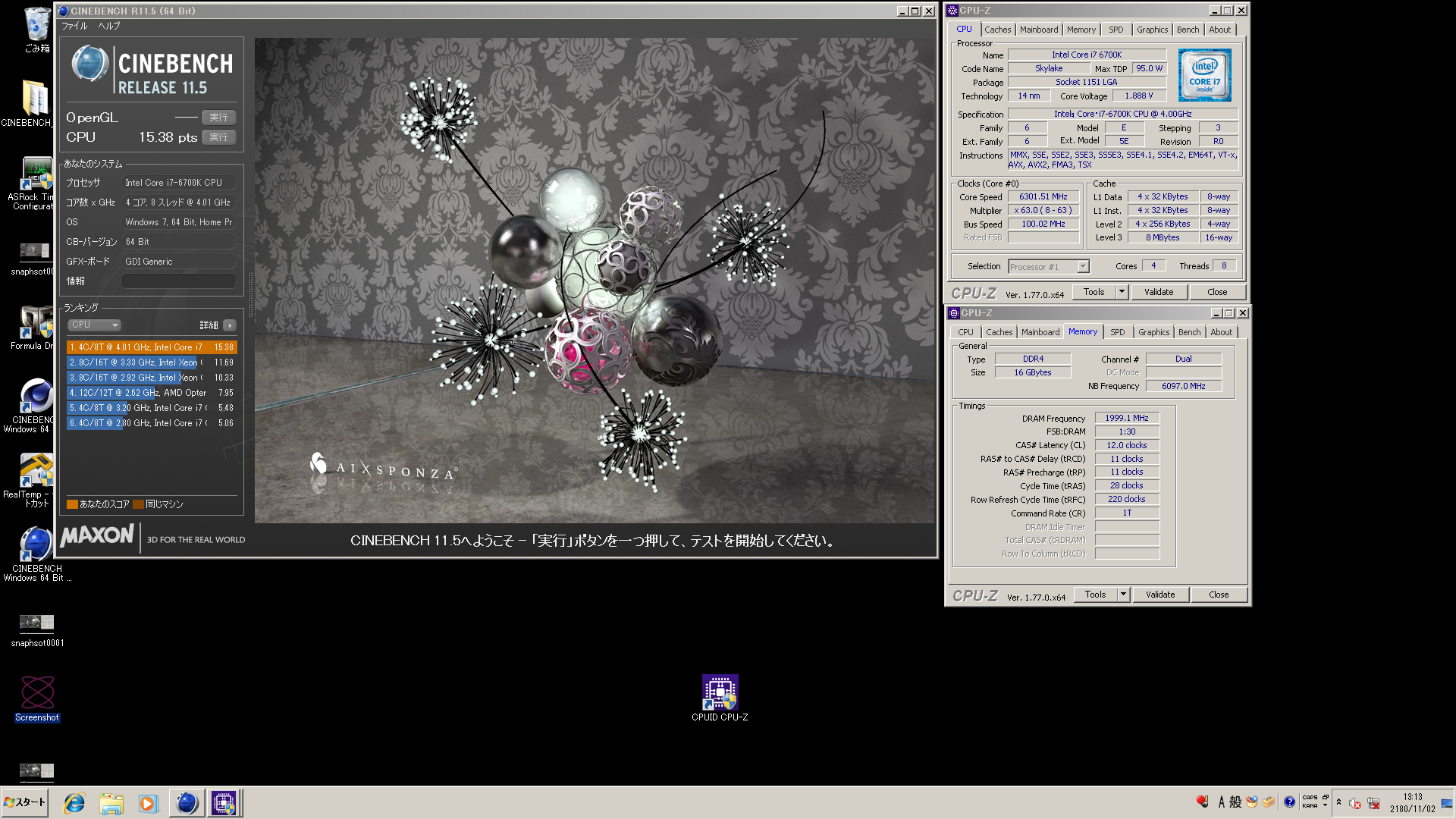Click Validate in the processor CPU-Z window
The height and width of the screenshot is (819, 1456).
1158,292
